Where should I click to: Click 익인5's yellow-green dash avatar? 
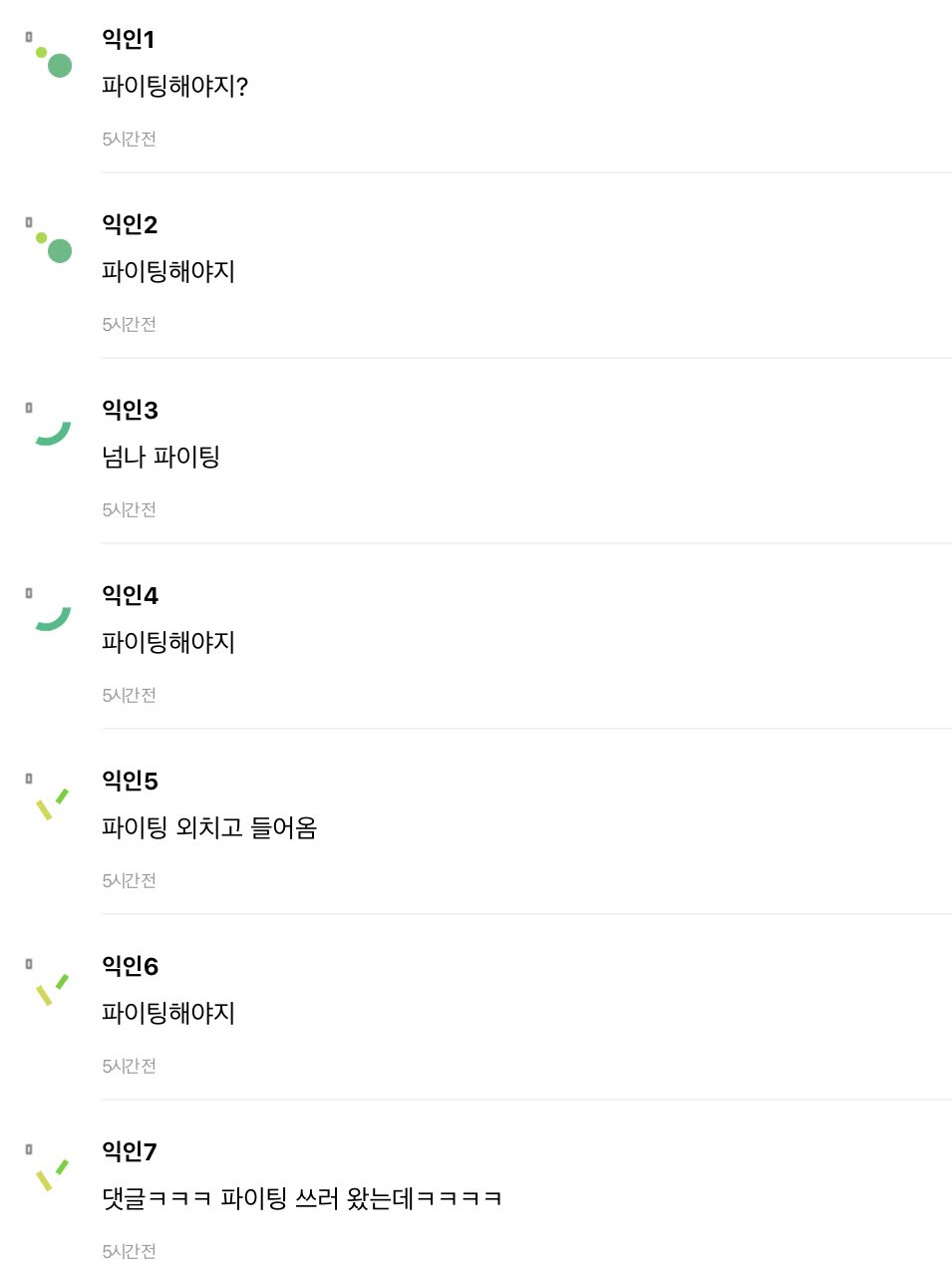(x=52, y=803)
